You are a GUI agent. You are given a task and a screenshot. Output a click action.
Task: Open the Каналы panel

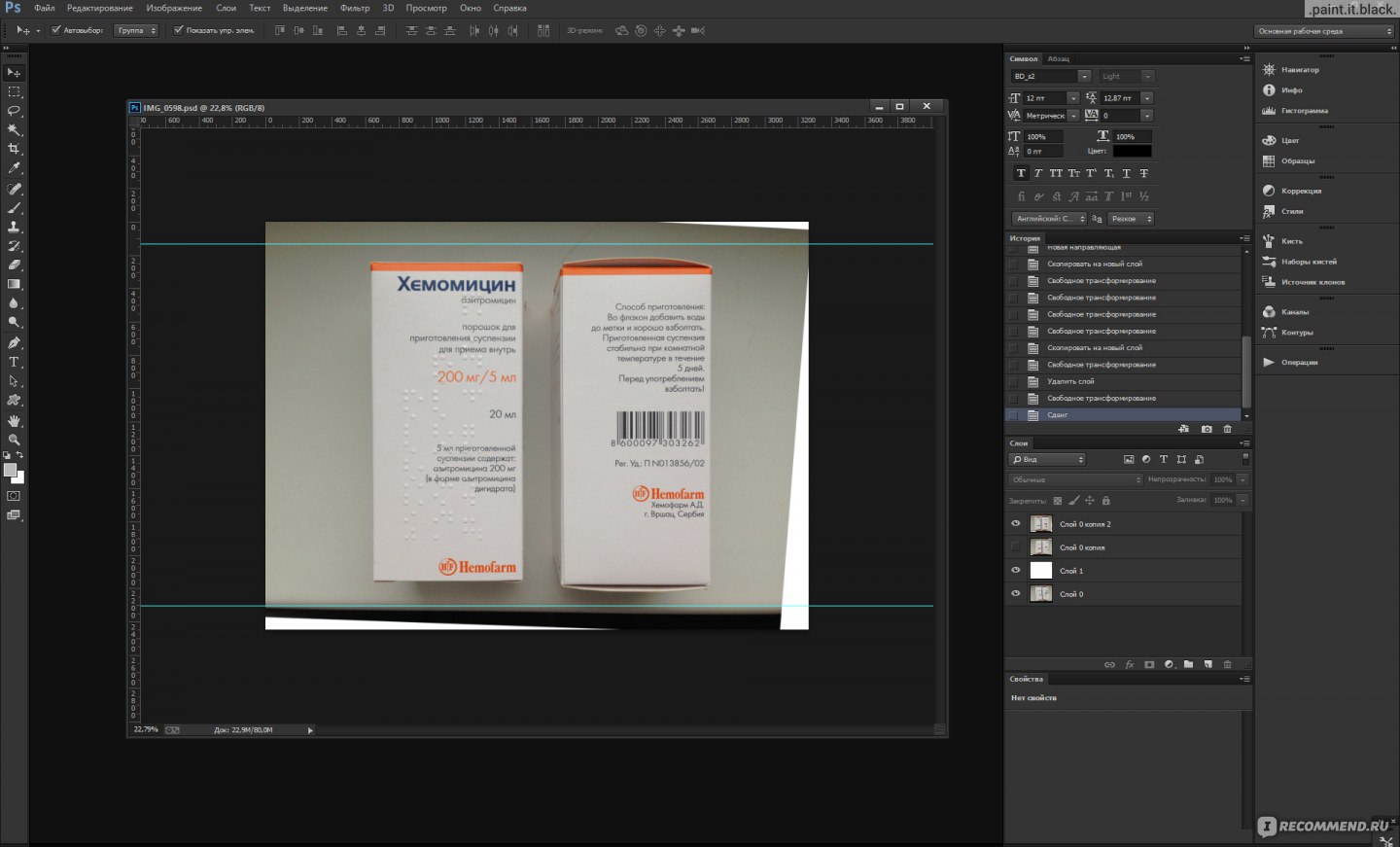pos(1295,312)
